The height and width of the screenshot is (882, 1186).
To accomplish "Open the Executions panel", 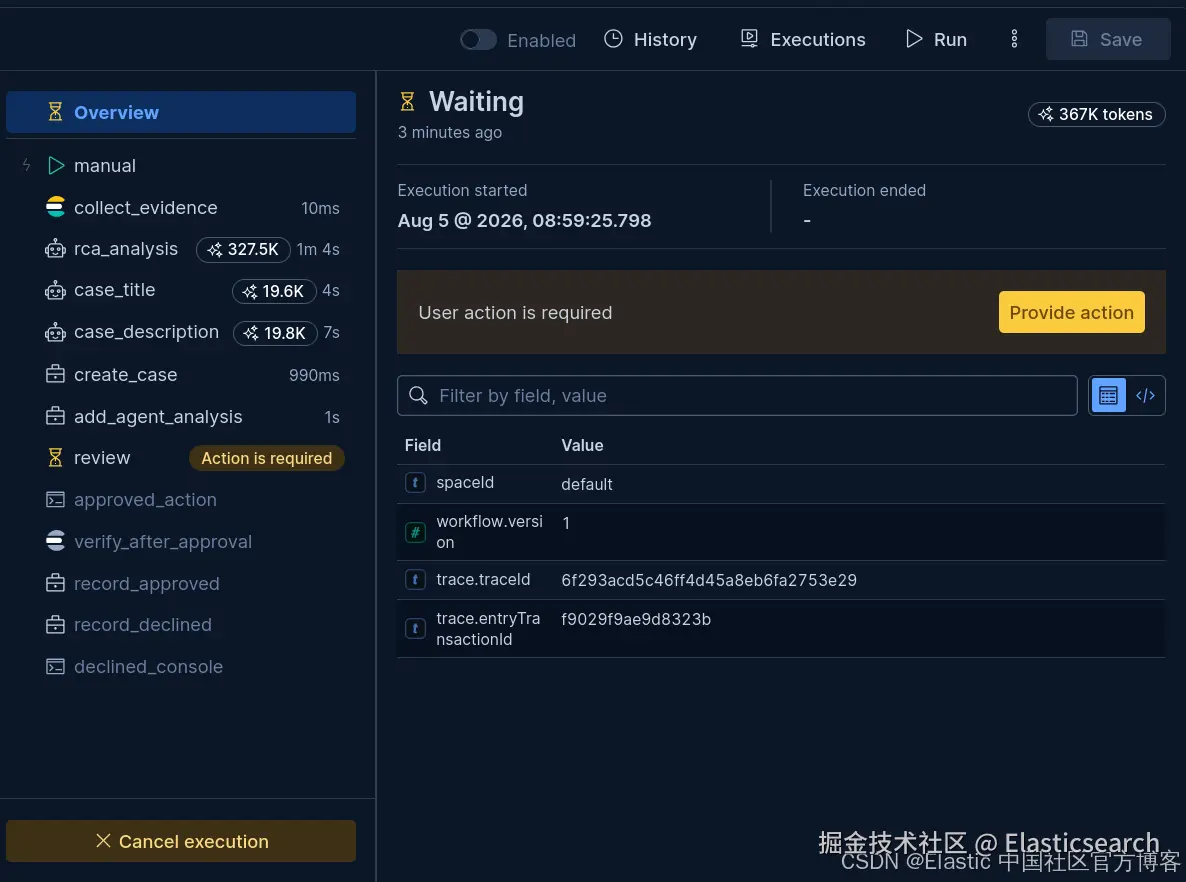I will click(803, 39).
